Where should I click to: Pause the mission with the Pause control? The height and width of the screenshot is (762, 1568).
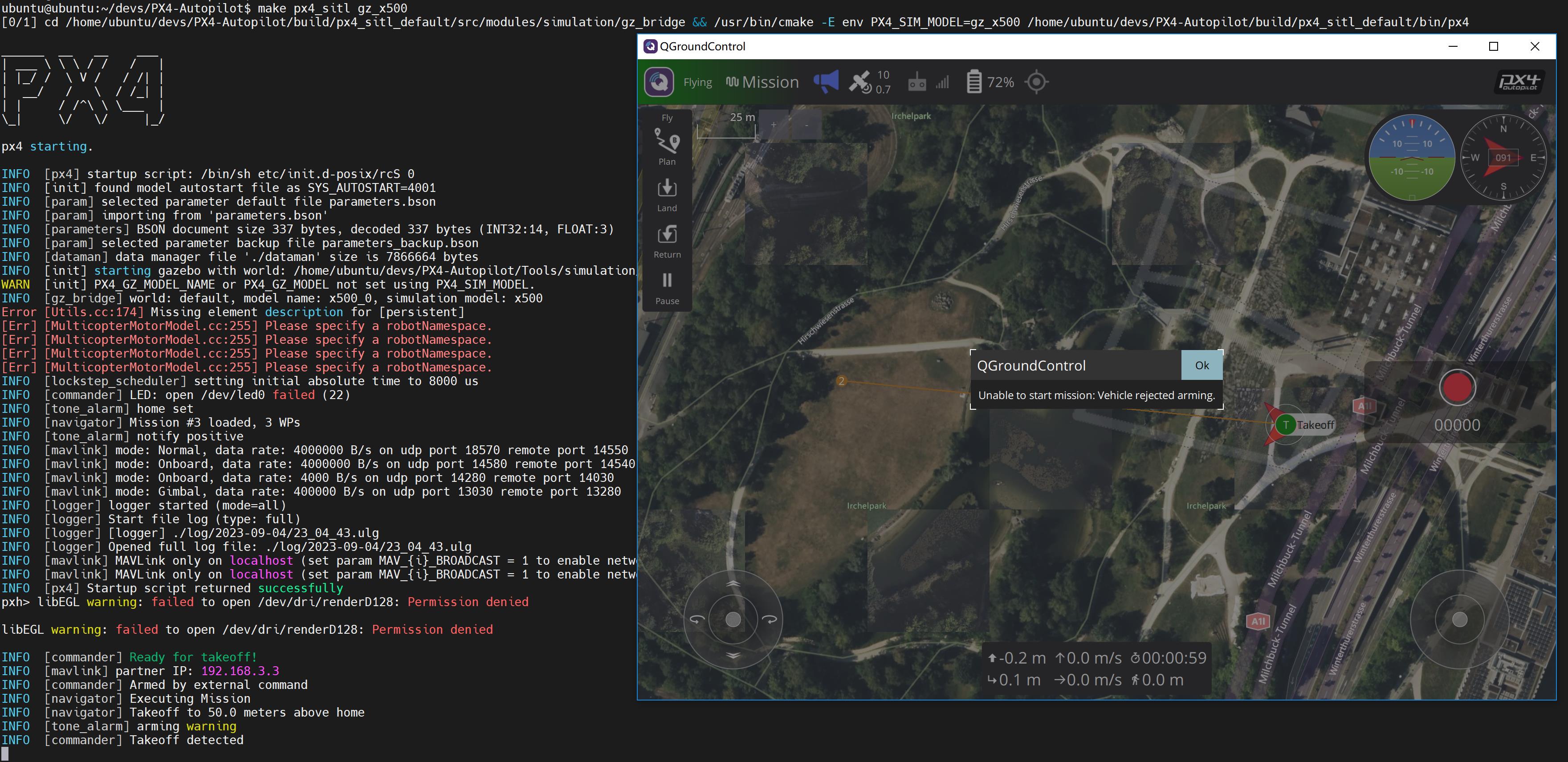667,280
